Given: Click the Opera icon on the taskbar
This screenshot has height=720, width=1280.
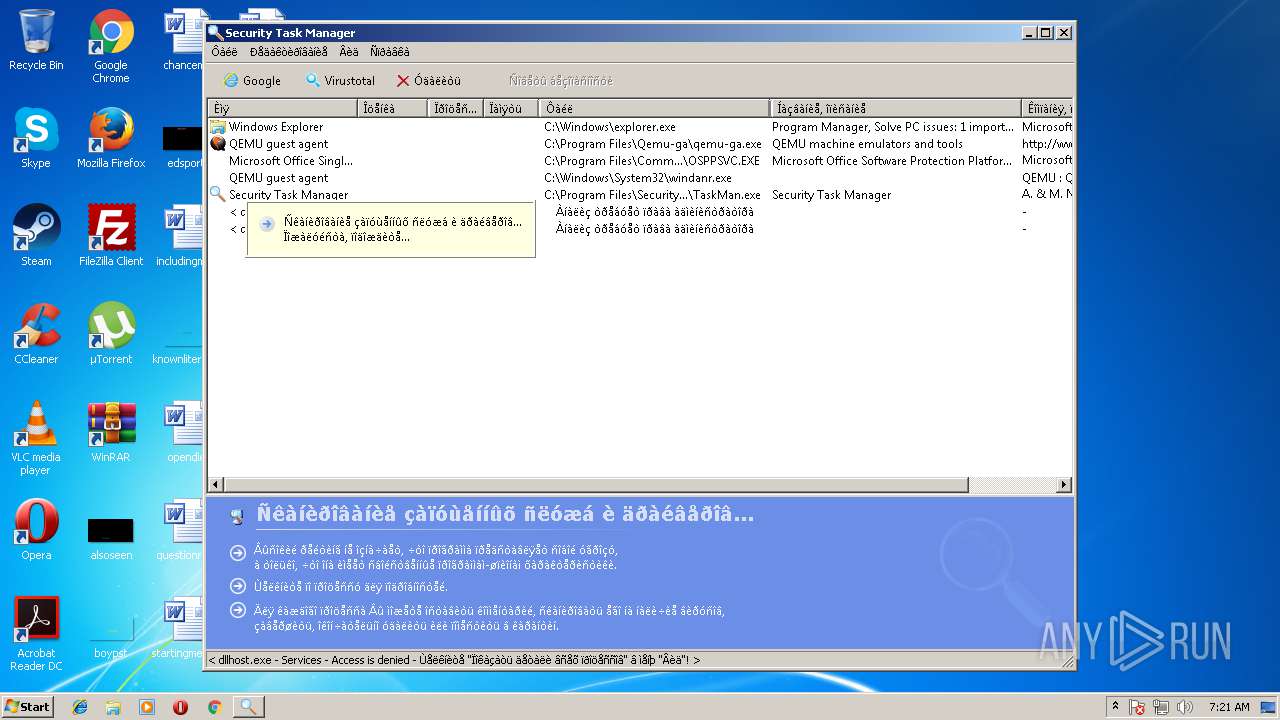Looking at the screenshot, I should (x=180, y=707).
